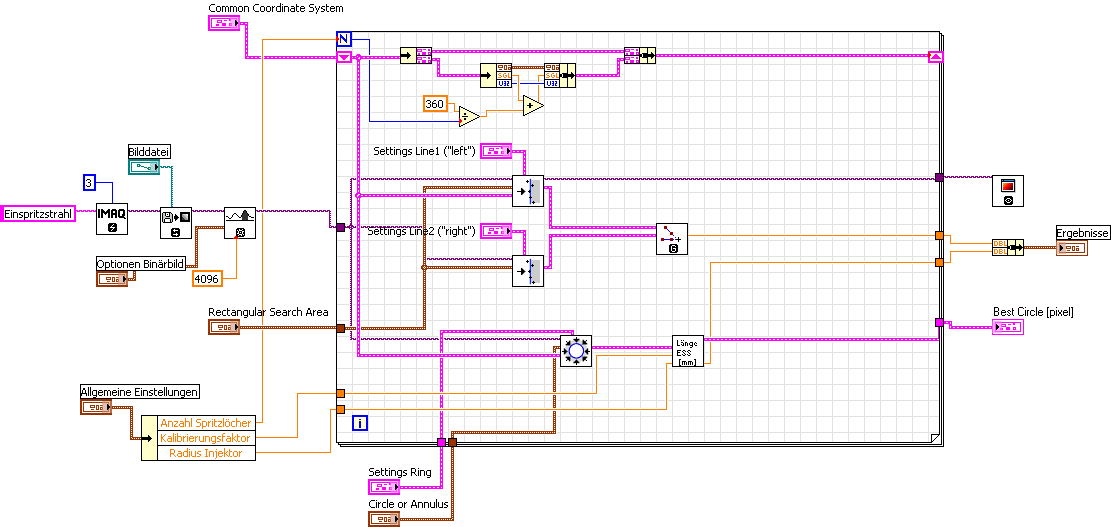
Task: Click the Divide function triangle
Action: click(469, 116)
